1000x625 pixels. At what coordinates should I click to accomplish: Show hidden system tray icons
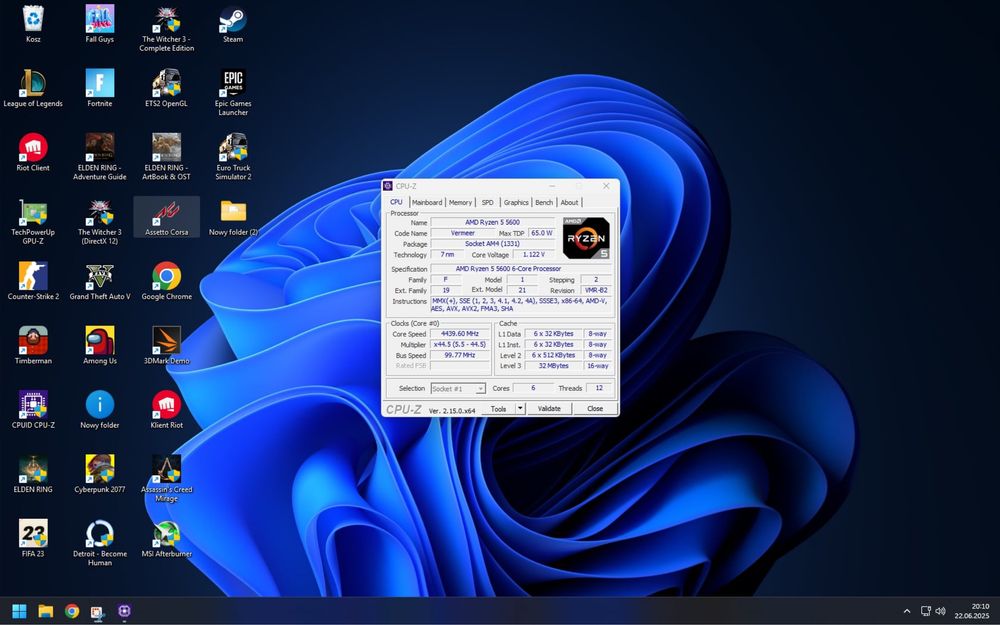tap(906, 611)
